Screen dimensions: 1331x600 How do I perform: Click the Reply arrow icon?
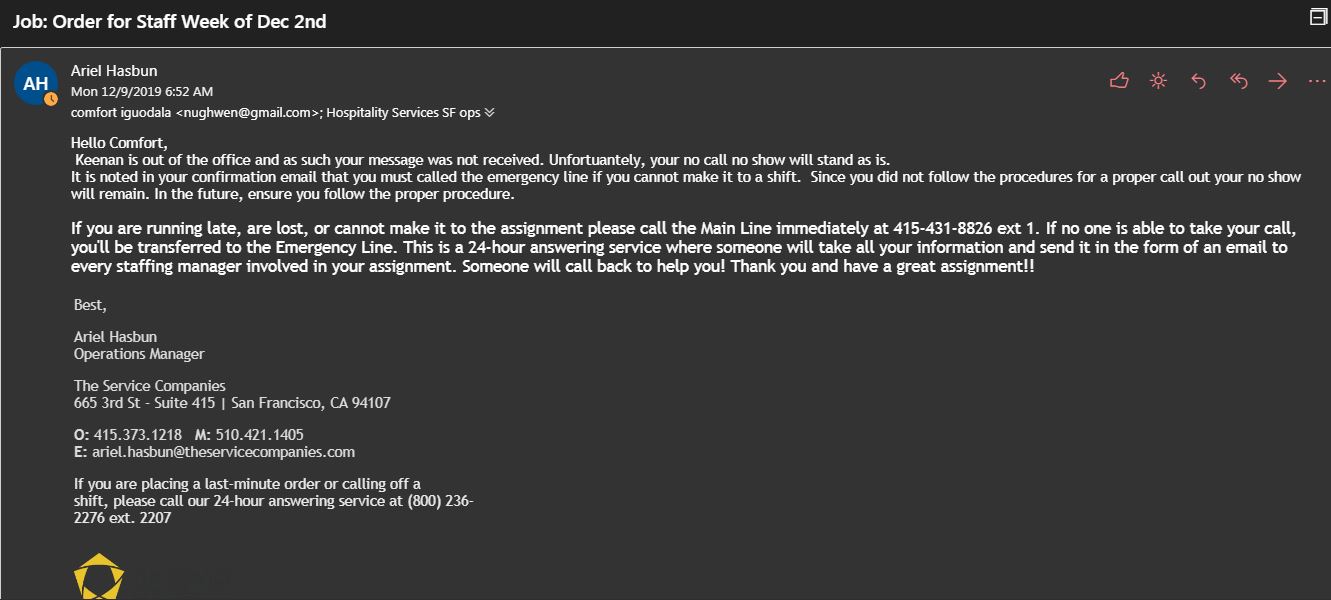pos(1198,81)
